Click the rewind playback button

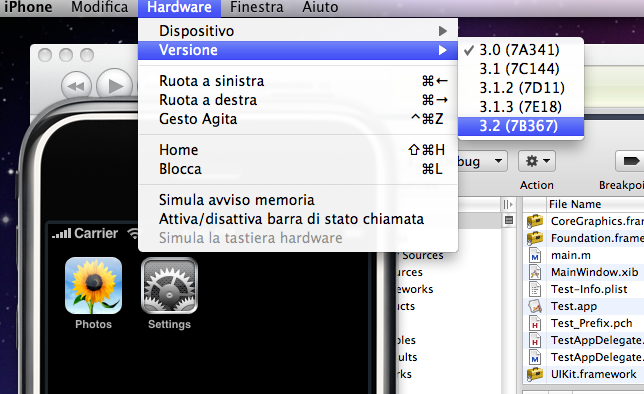pos(76,86)
